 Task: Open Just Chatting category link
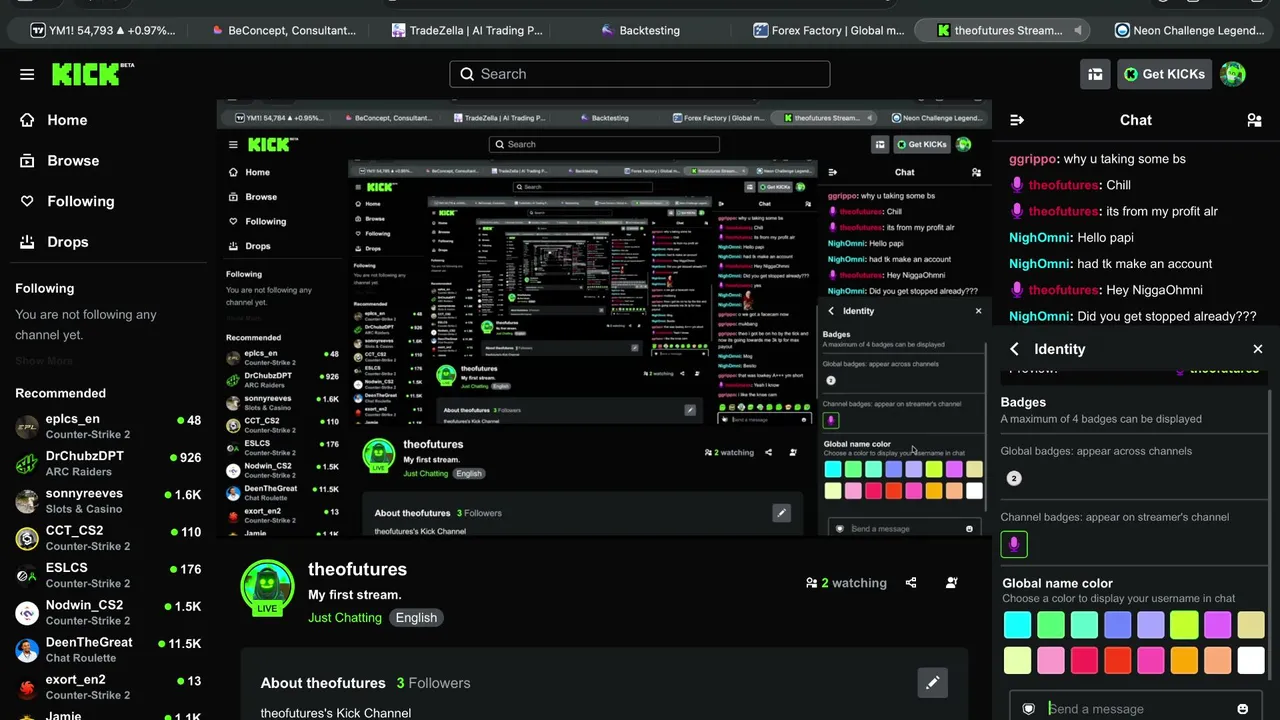345,618
